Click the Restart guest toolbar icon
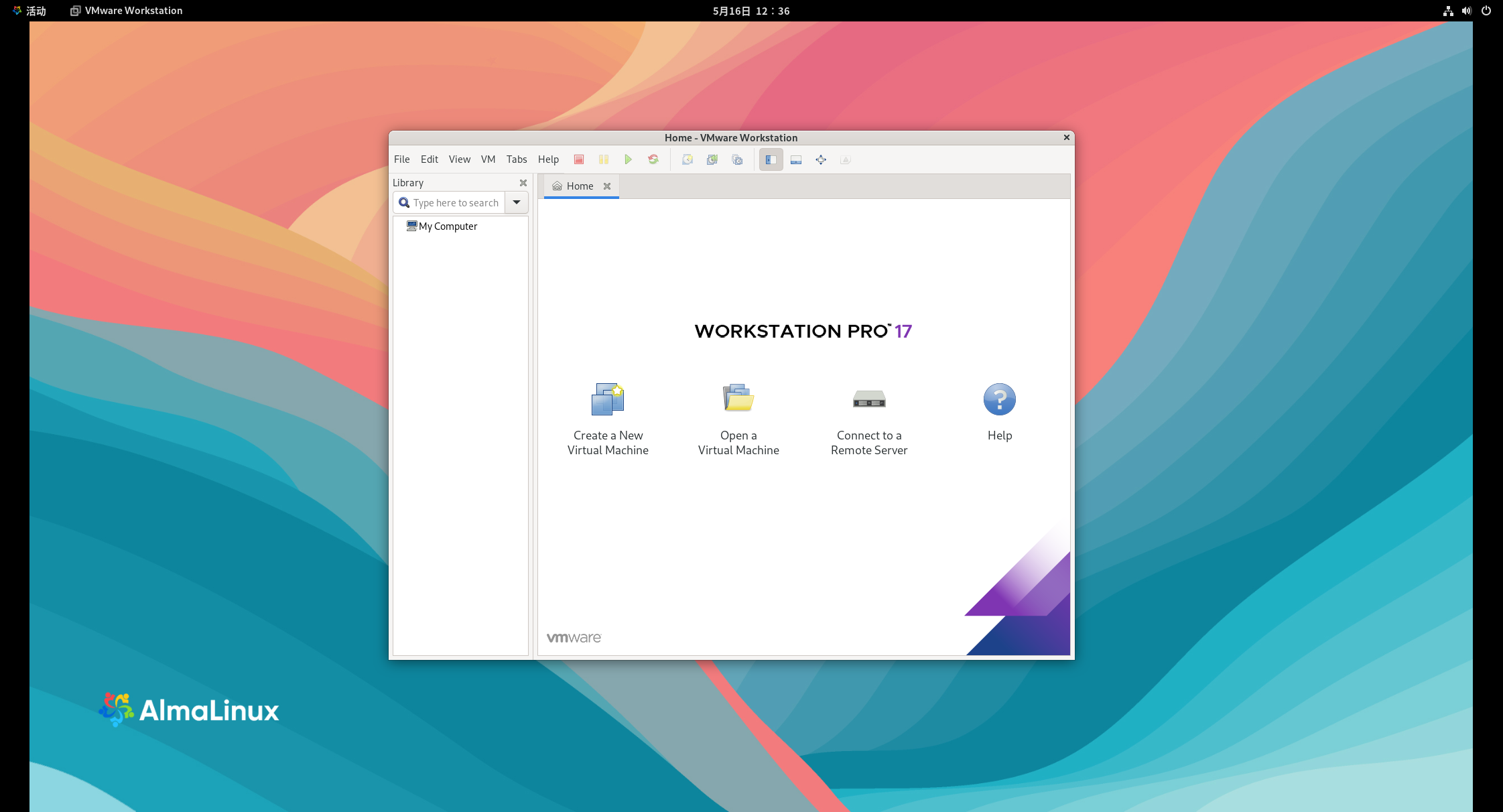The width and height of the screenshot is (1503, 812). tap(653, 159)
